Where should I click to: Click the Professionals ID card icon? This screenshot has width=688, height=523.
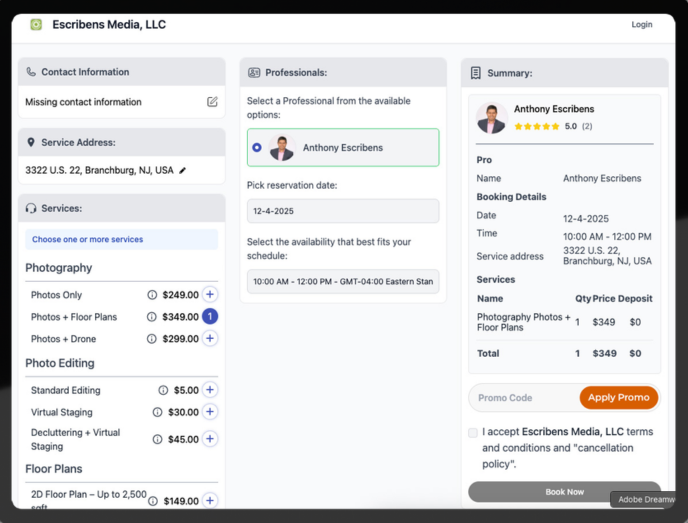254,73
